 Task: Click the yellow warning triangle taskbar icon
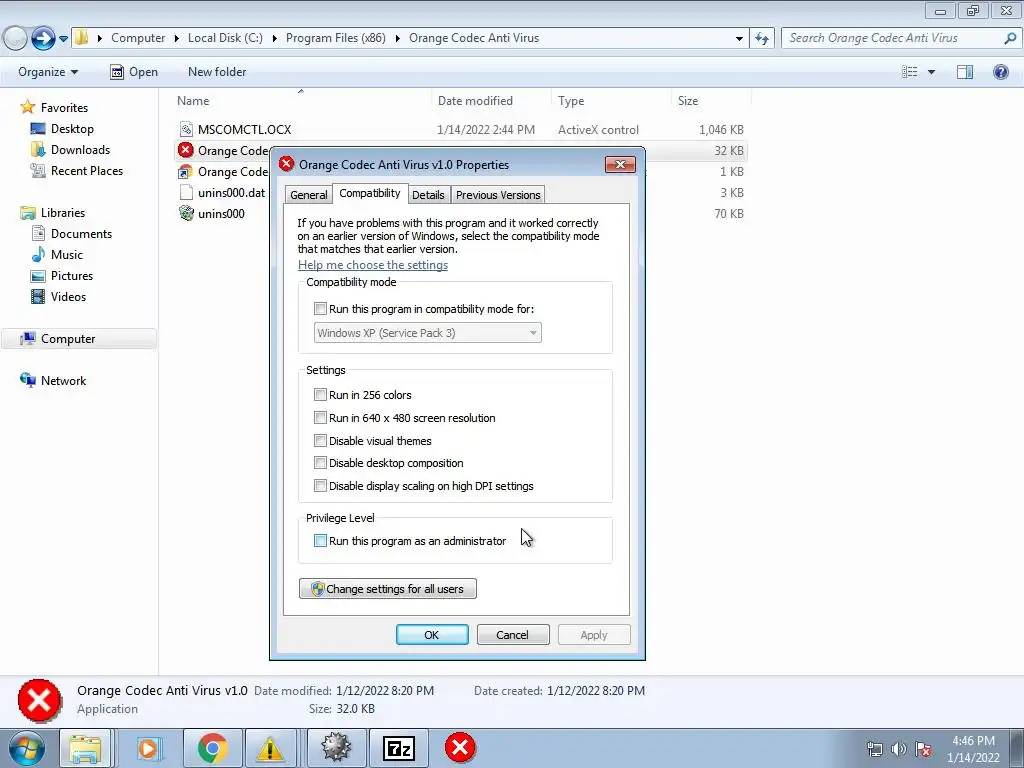pos(270,748)
